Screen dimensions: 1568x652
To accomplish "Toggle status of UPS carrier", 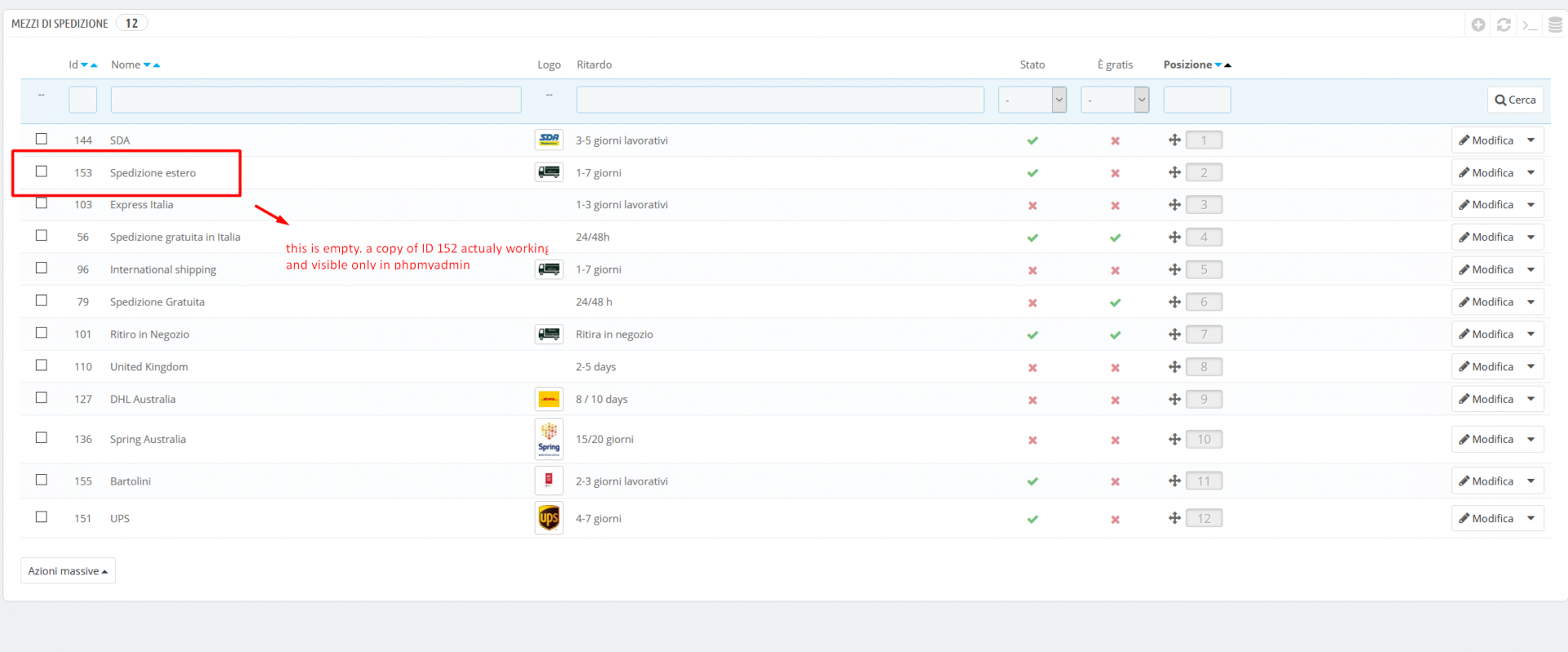I will tap(1032, 519).
